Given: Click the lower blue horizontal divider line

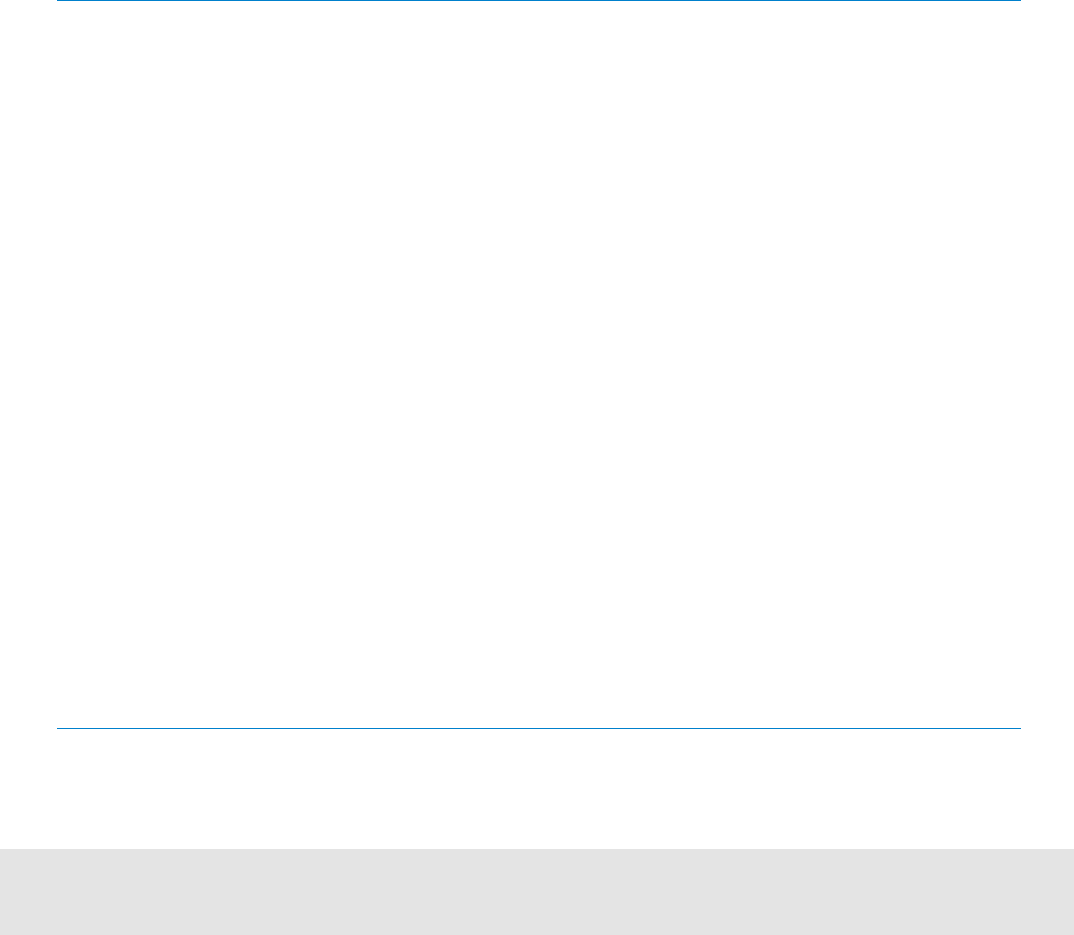Looking at the screenshot, I should point(538,728).
